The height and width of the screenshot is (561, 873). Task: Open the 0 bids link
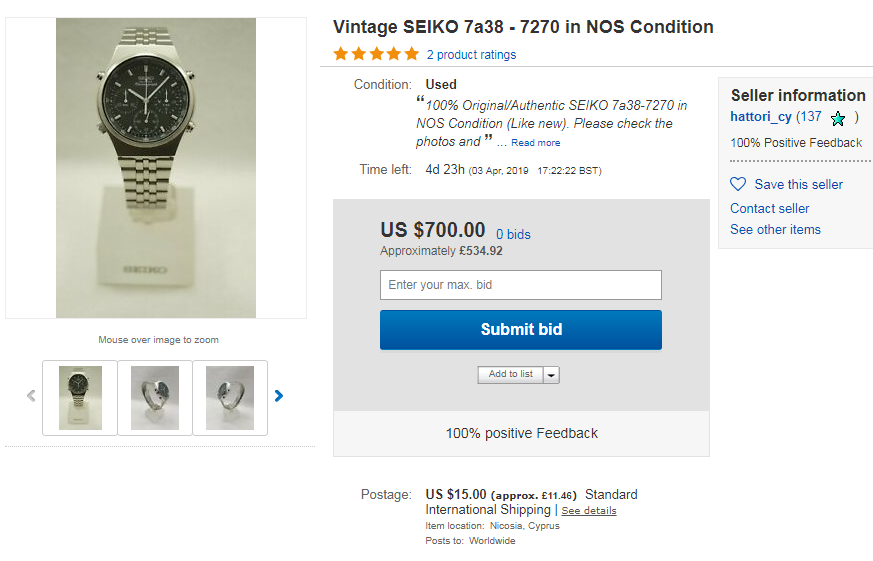[x=513, y=234]
